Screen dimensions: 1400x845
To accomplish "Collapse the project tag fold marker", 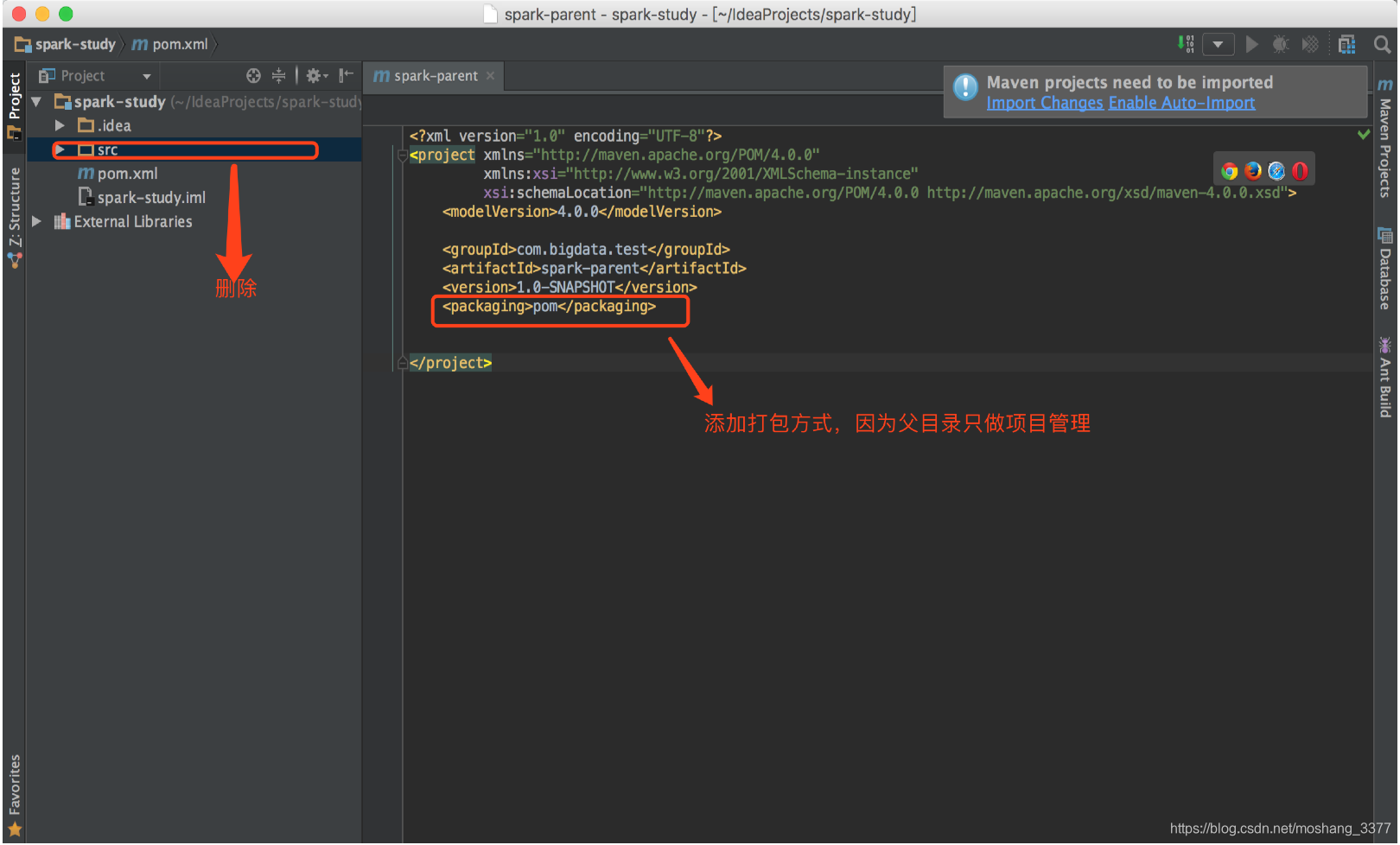I will pos(403,156).
